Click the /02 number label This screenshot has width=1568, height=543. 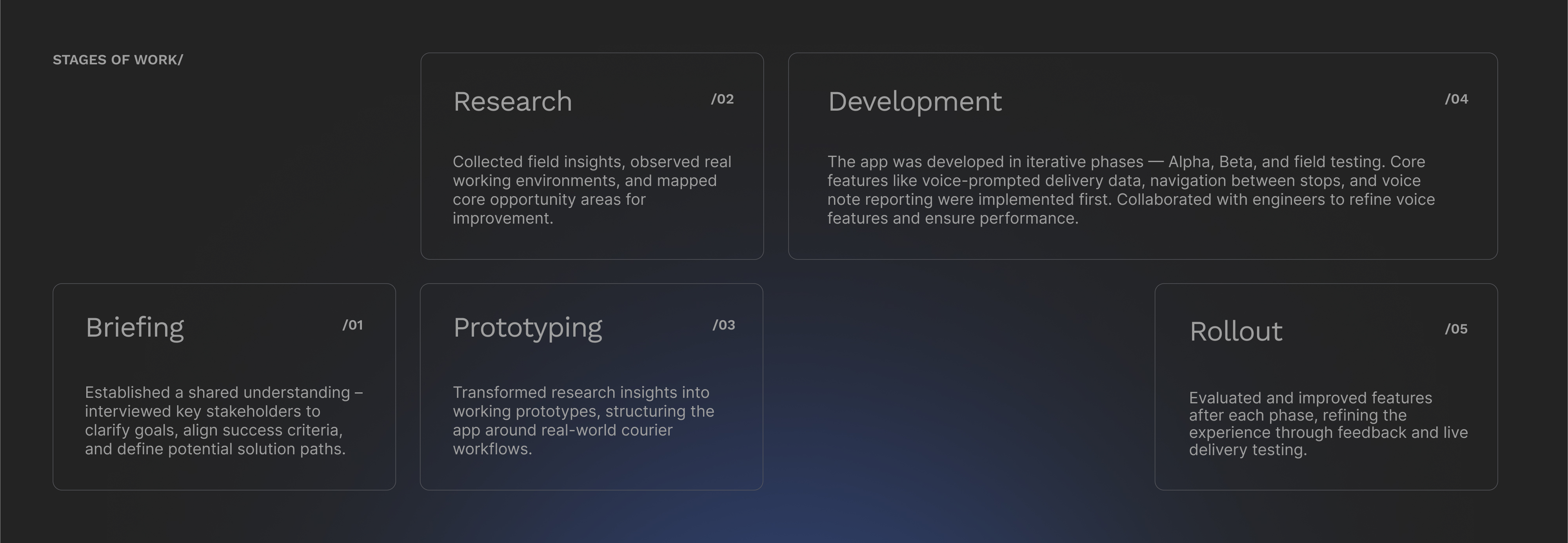pos(723,99)
